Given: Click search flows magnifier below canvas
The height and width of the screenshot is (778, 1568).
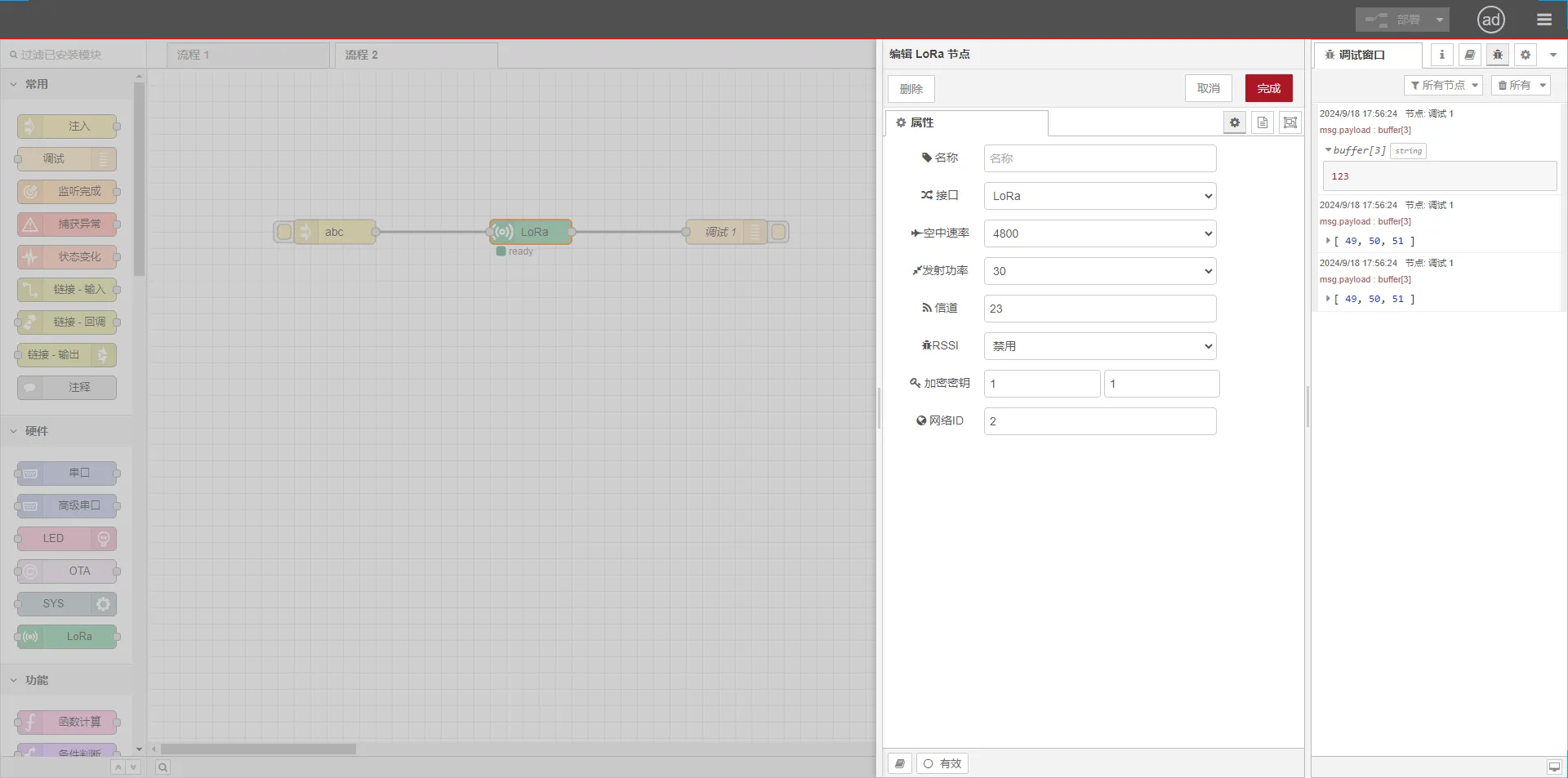Looking at the screenshot, I should pyautogui.click(x=163, y=767).
